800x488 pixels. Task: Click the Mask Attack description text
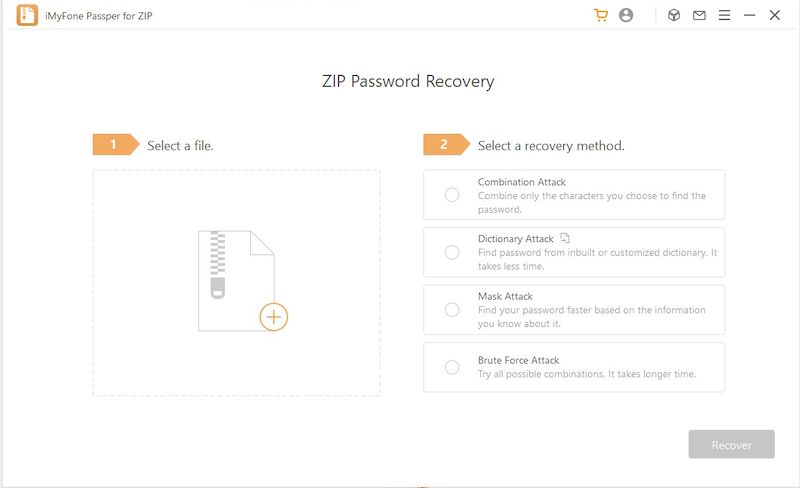point(591,316)
